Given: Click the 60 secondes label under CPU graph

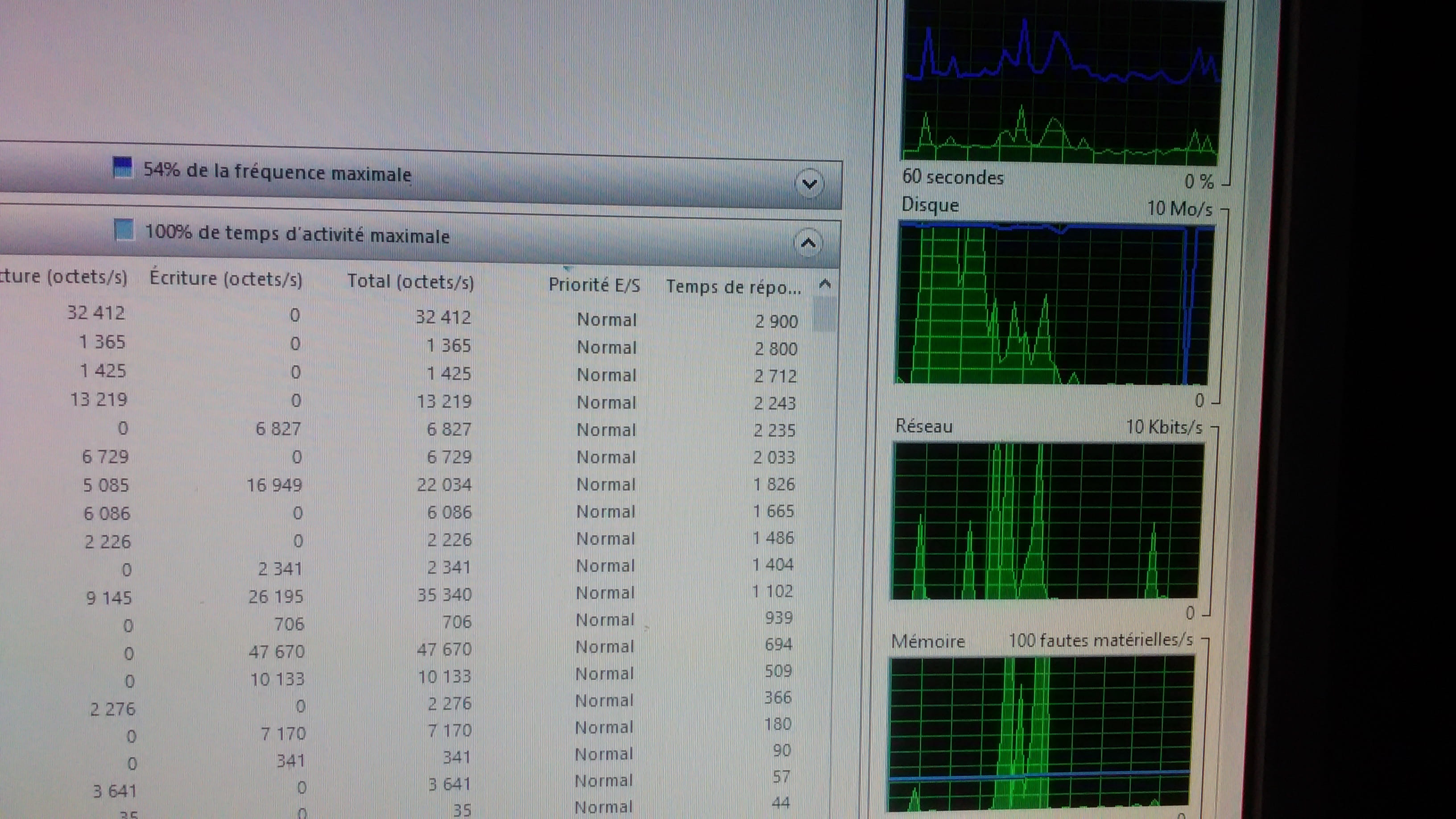Looking at the screenshot, I should point(953,177).
